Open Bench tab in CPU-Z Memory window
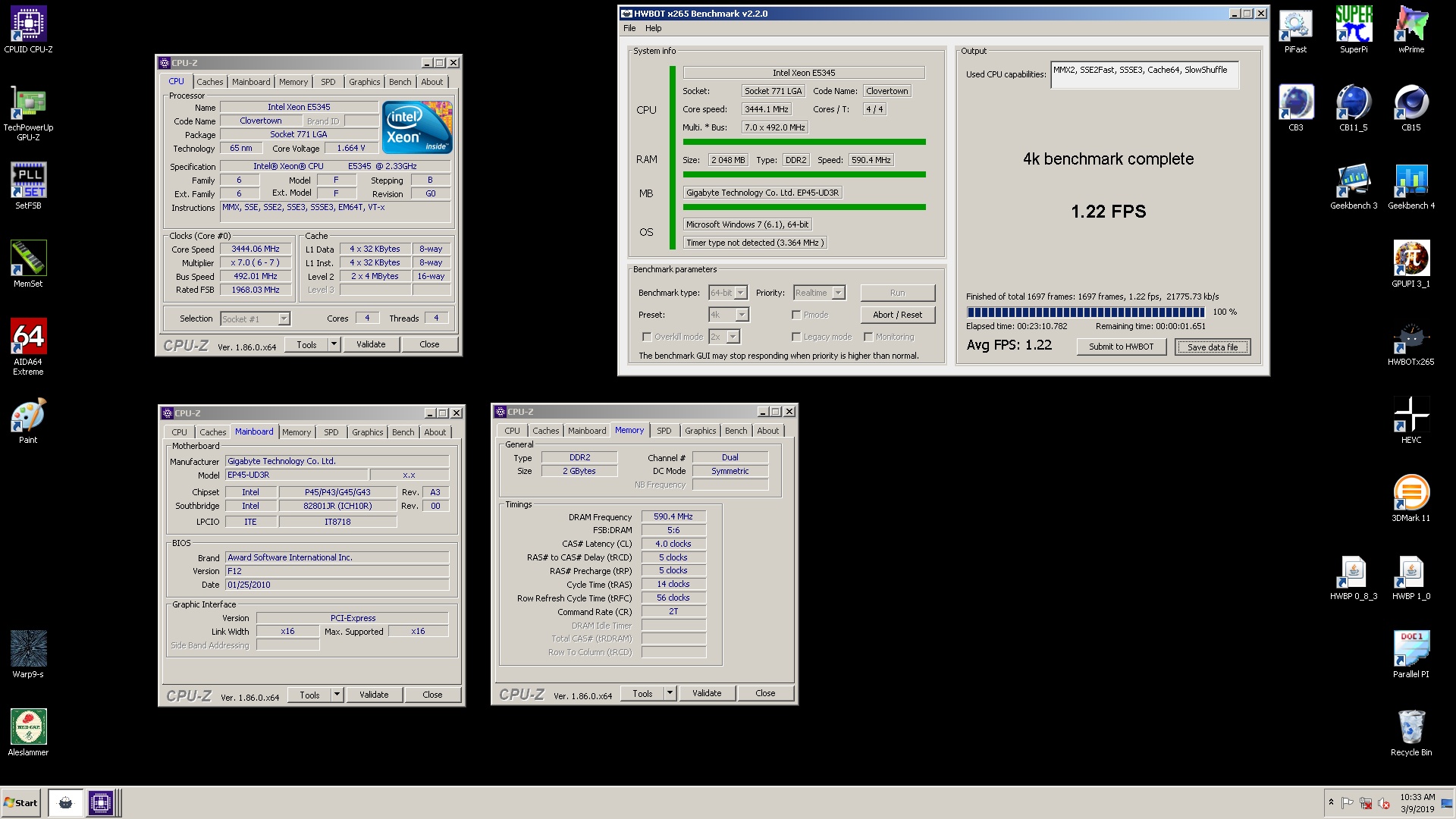The image size is (1456, 819). (x=736, y=431)
